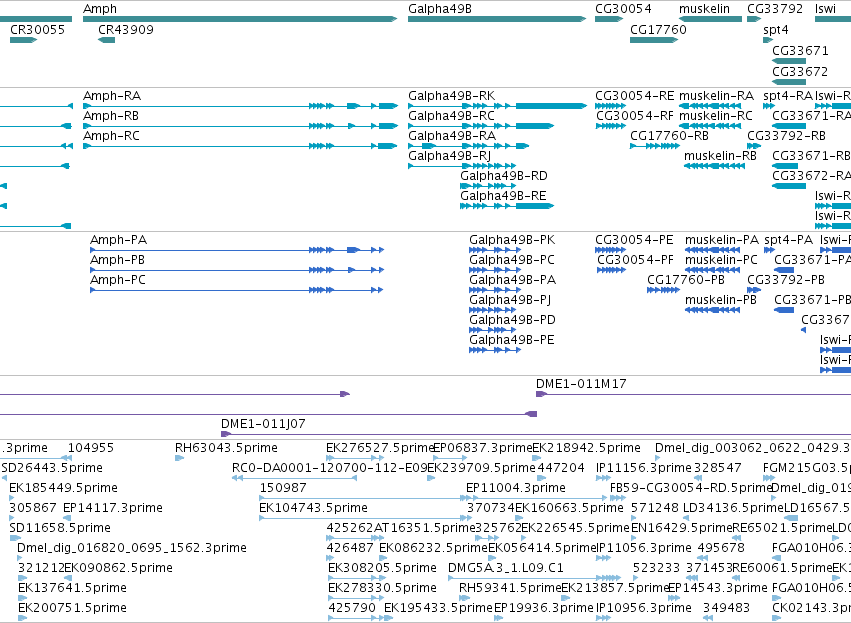This screenshot has width=851, height=623.
Task: Select the Galpha49B-PD protein feature
Action: 493,330
